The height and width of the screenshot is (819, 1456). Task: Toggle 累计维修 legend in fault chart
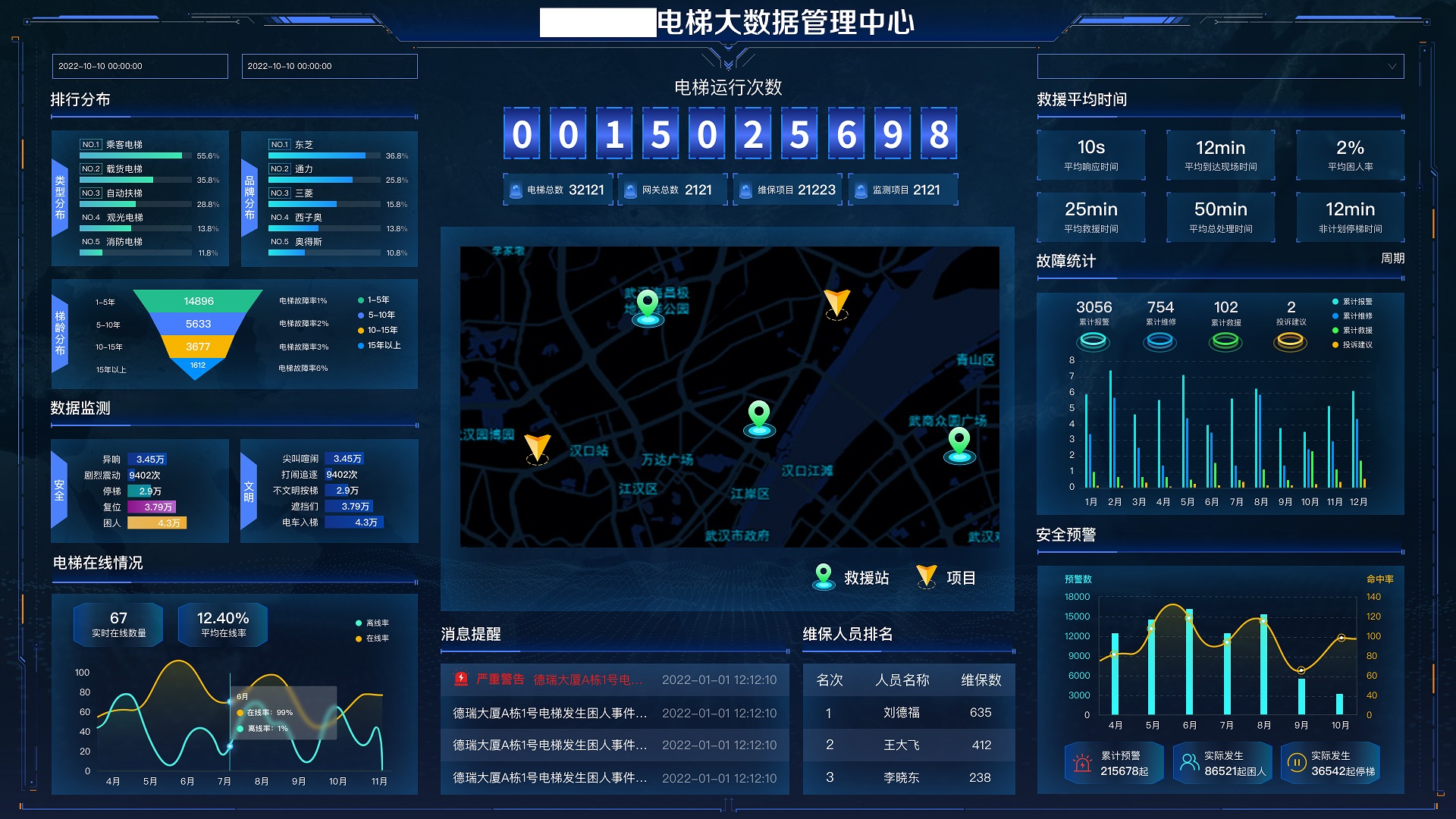[x=1352, y=316]
